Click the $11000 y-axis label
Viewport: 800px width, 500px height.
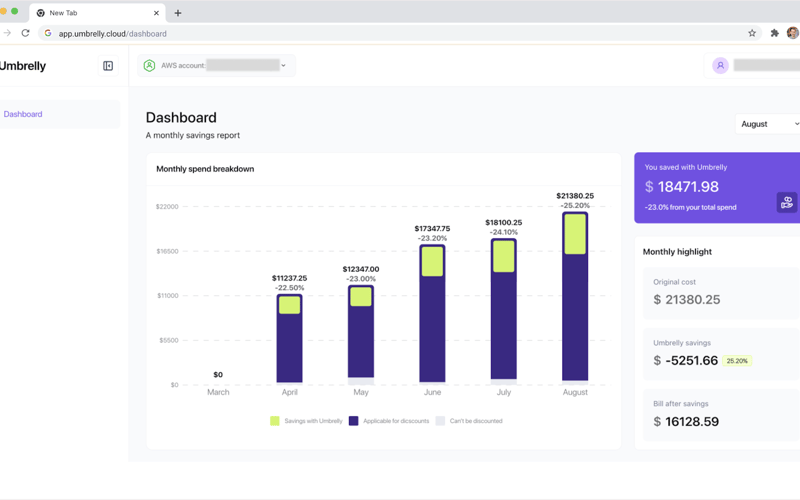click(x=167, y=295)
